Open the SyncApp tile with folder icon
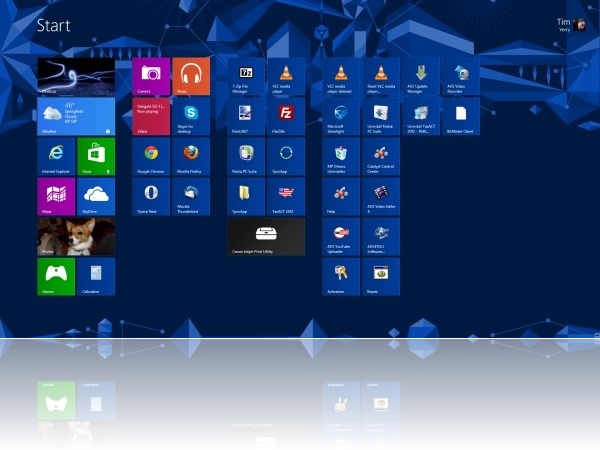600x450 pixels. click(246, 197)
